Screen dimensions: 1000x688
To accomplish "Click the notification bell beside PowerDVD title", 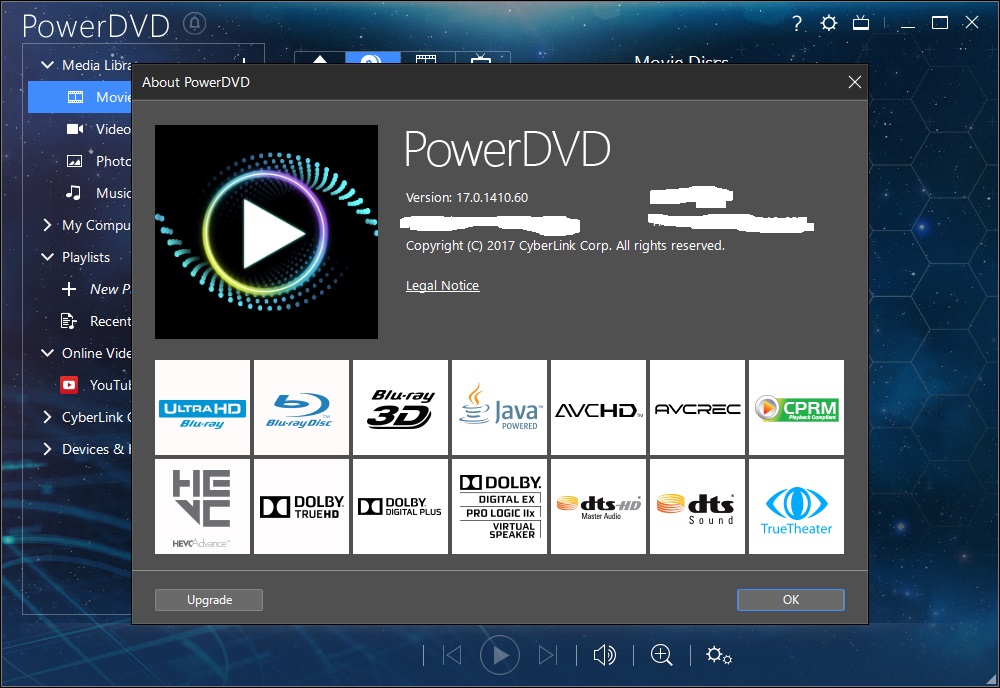I will click(x=195, y=24).
